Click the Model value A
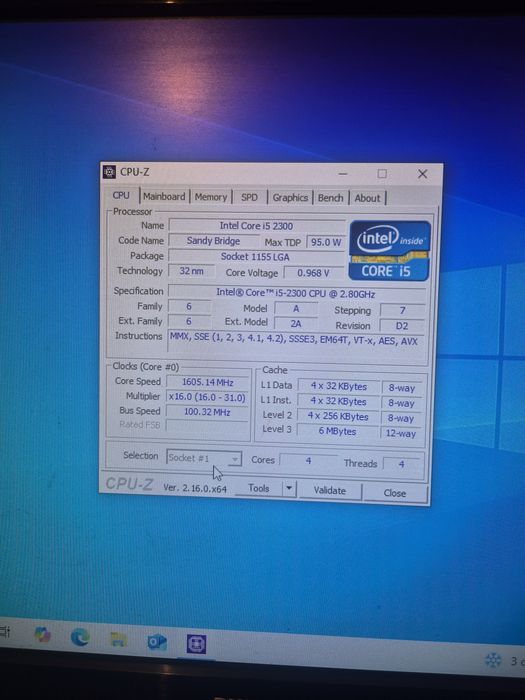Image resolution: width=525 pixels, height=700 pixels. coord(296,308)
